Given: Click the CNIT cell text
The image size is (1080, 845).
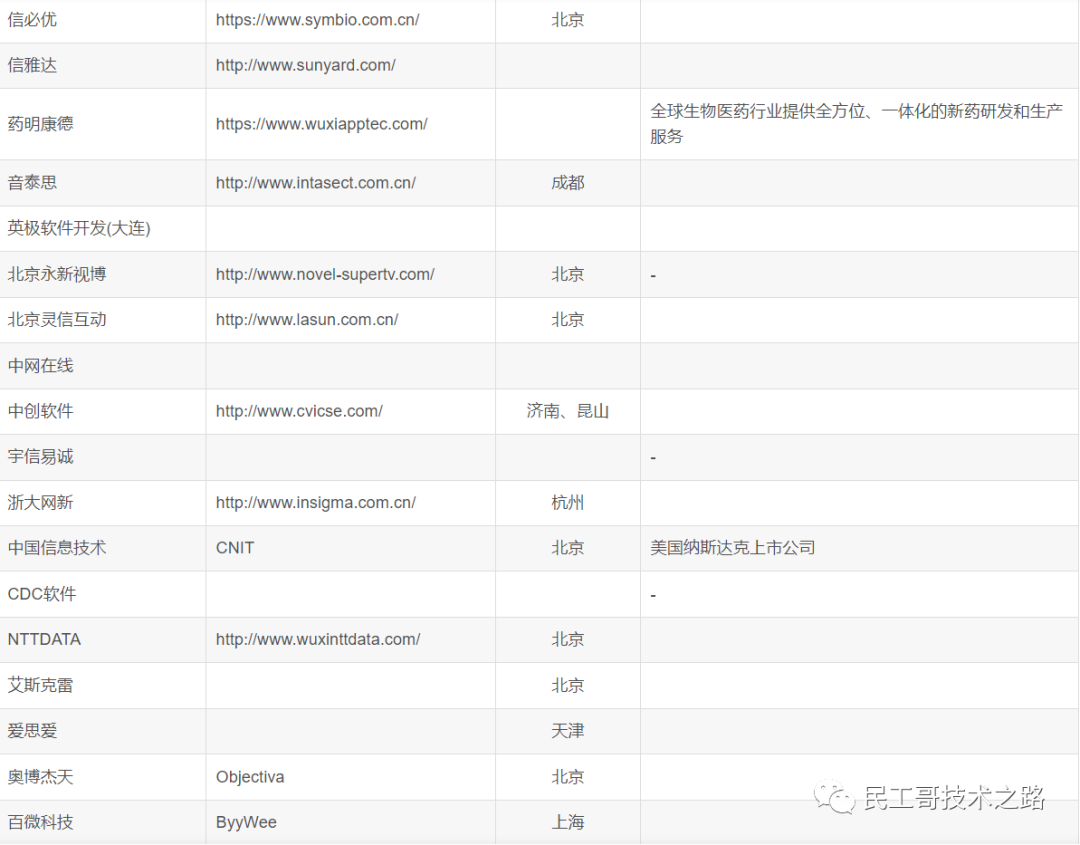Looking at the screenshot, I should (235, 548).
